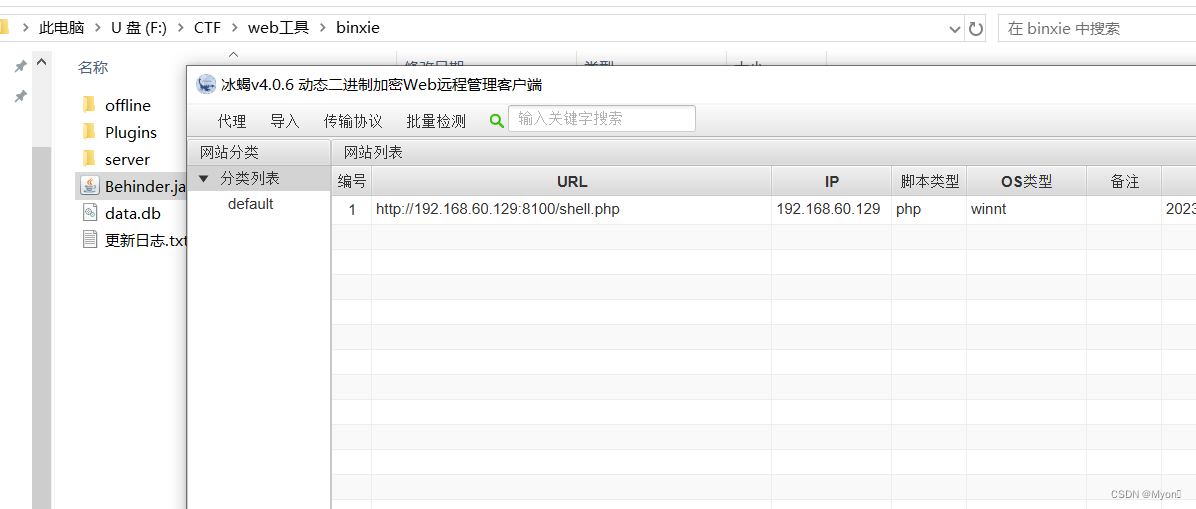1196x509 pixels.
Task: Click the server folder icon
Action: coord(89,159)
